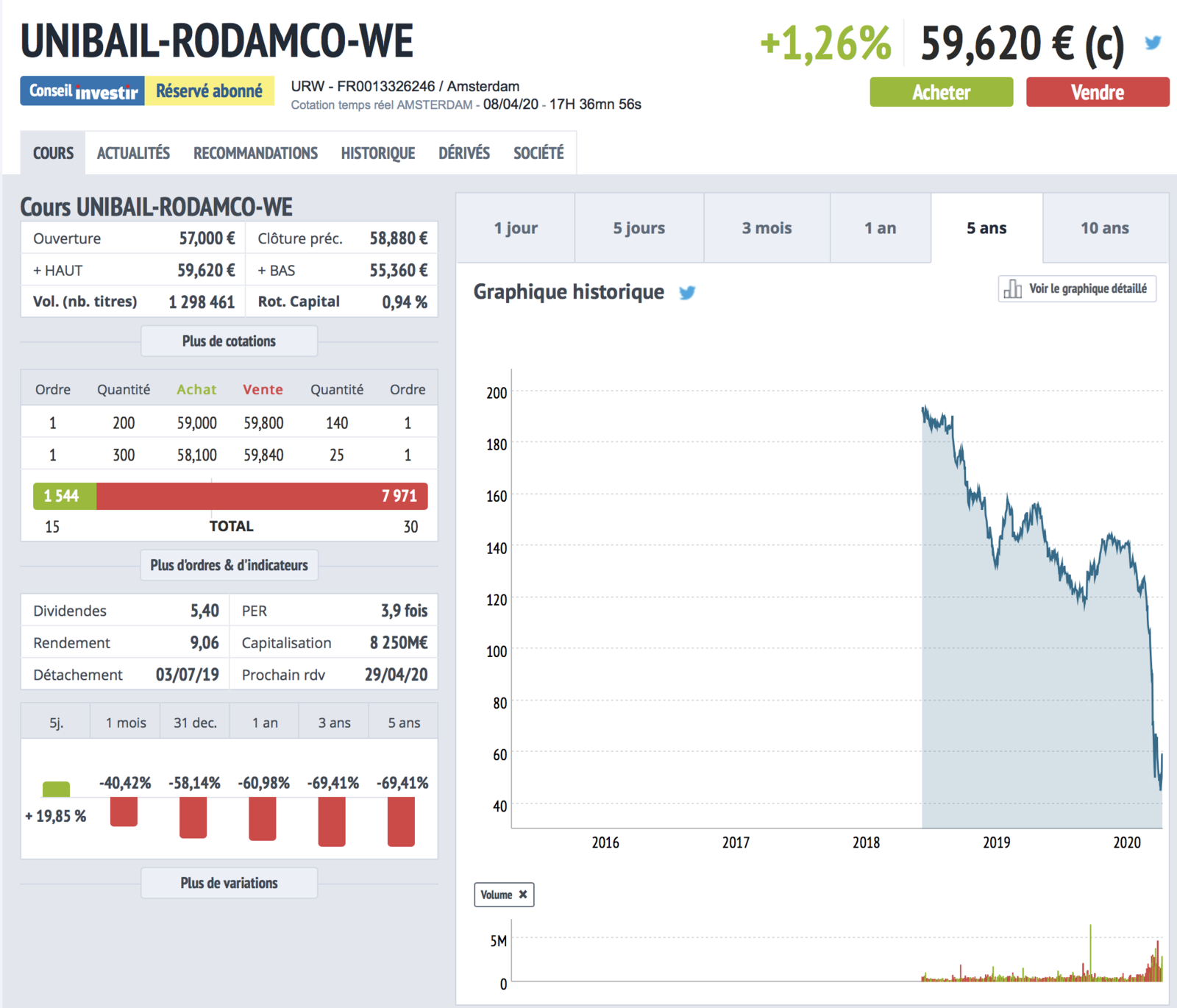1177x1008 pixels.
Task: Open Voir le graphique détaillé
Action: click(1077, 288)
